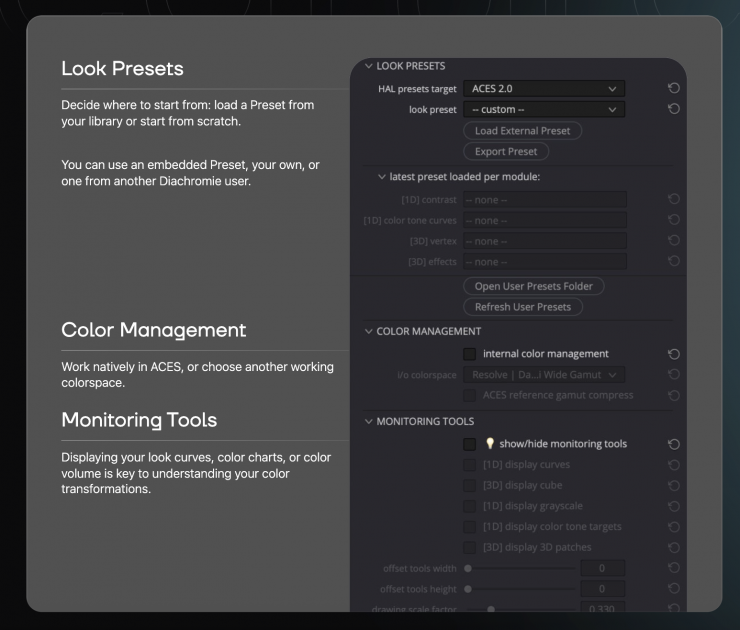Image resolution: width=740 pixels, height=630 pixels.
Task: Enable [1D] display curves checkbox
Action: pyautogui.click(x=469, y=465)
